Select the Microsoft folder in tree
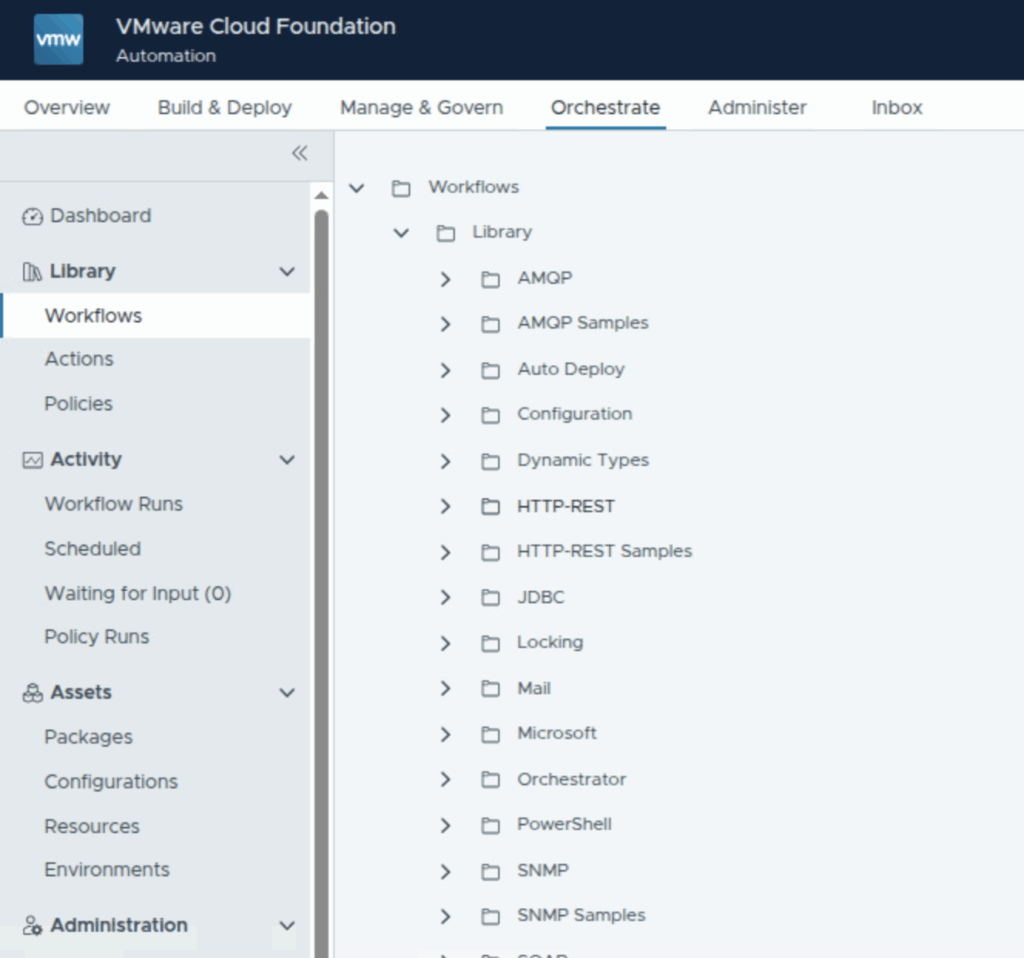This screenshot has height=958, width=1024. click(x=556, y=733)
